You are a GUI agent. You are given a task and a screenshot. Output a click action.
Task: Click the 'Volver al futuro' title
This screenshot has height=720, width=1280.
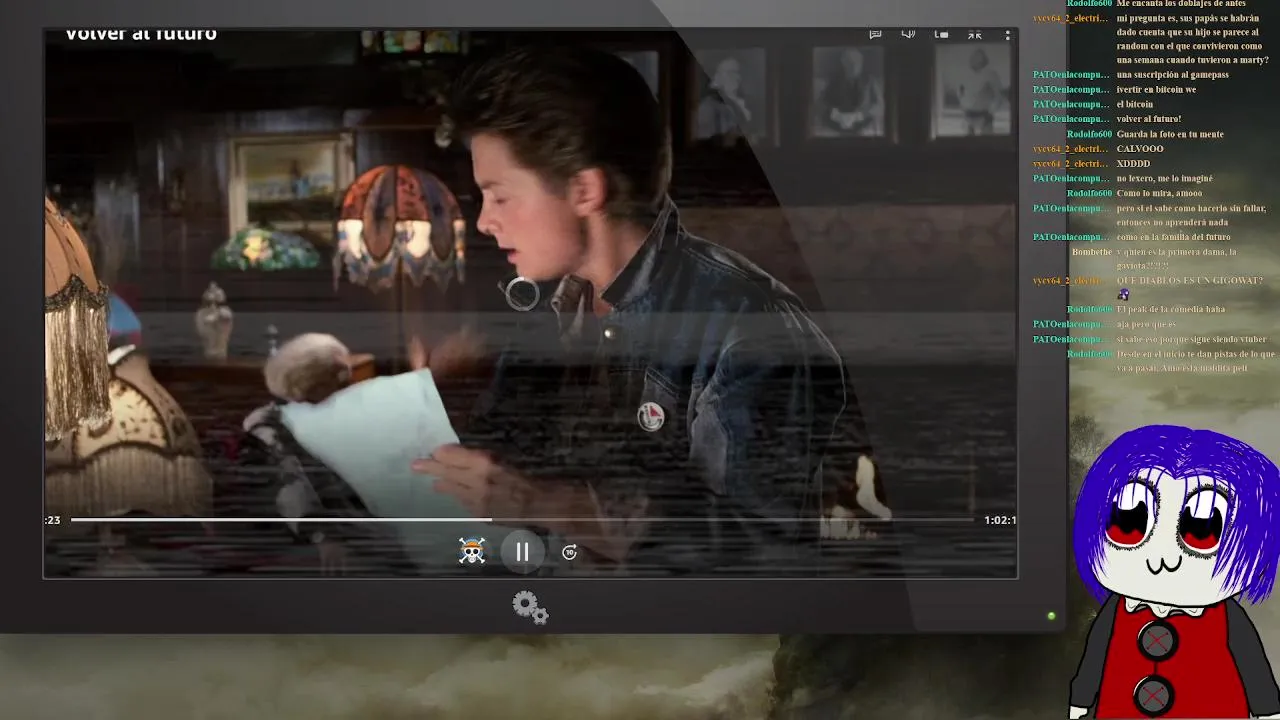click(141, 34)
